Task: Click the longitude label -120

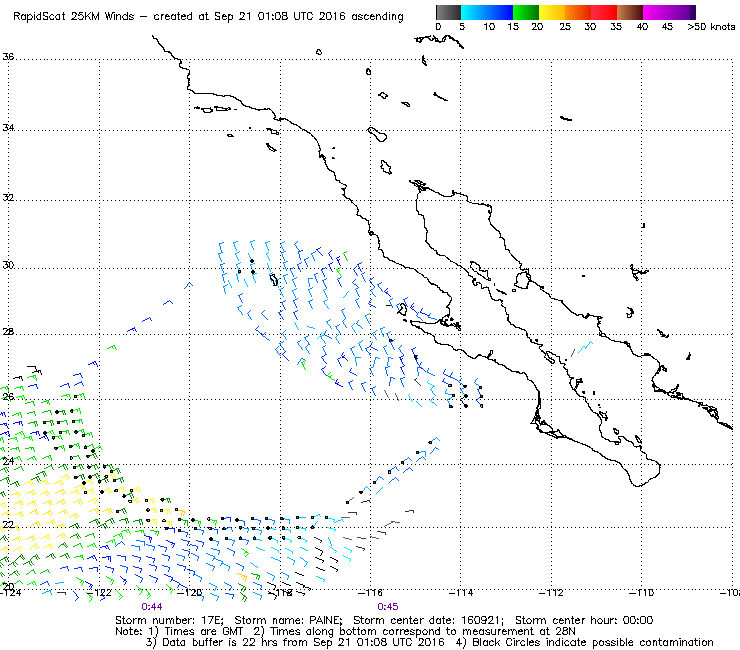Action: (x=189, y=592)
